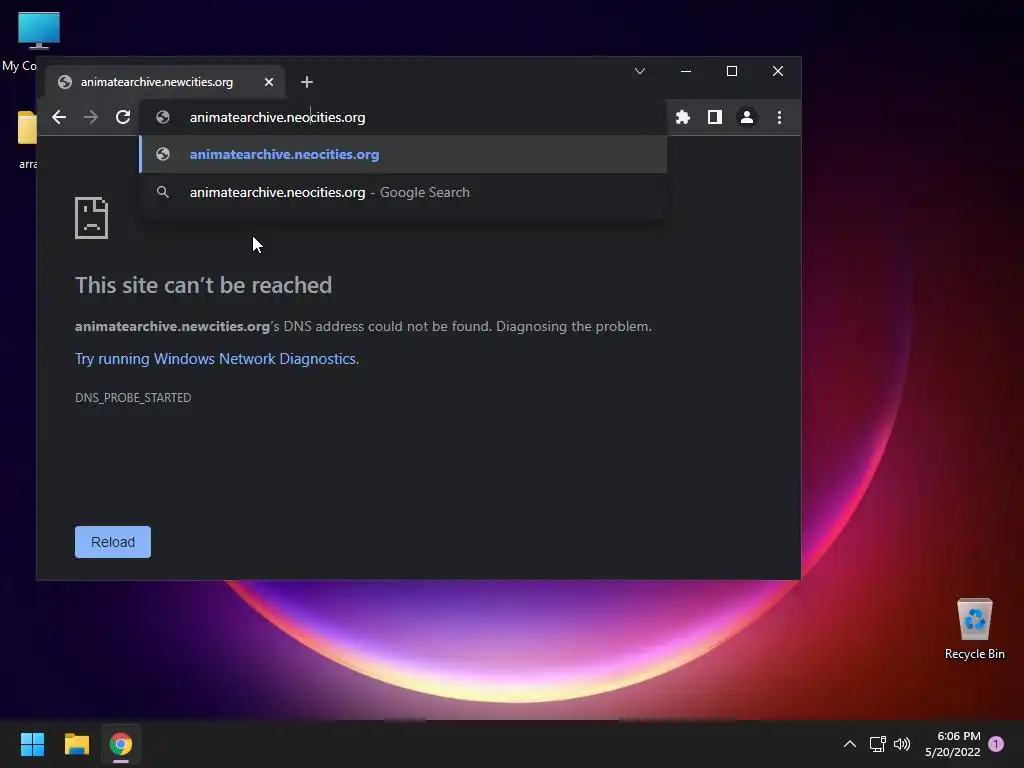Open the volume tray icon
The width and height of the screenshot is (1024, 768).
pos(902,744)
